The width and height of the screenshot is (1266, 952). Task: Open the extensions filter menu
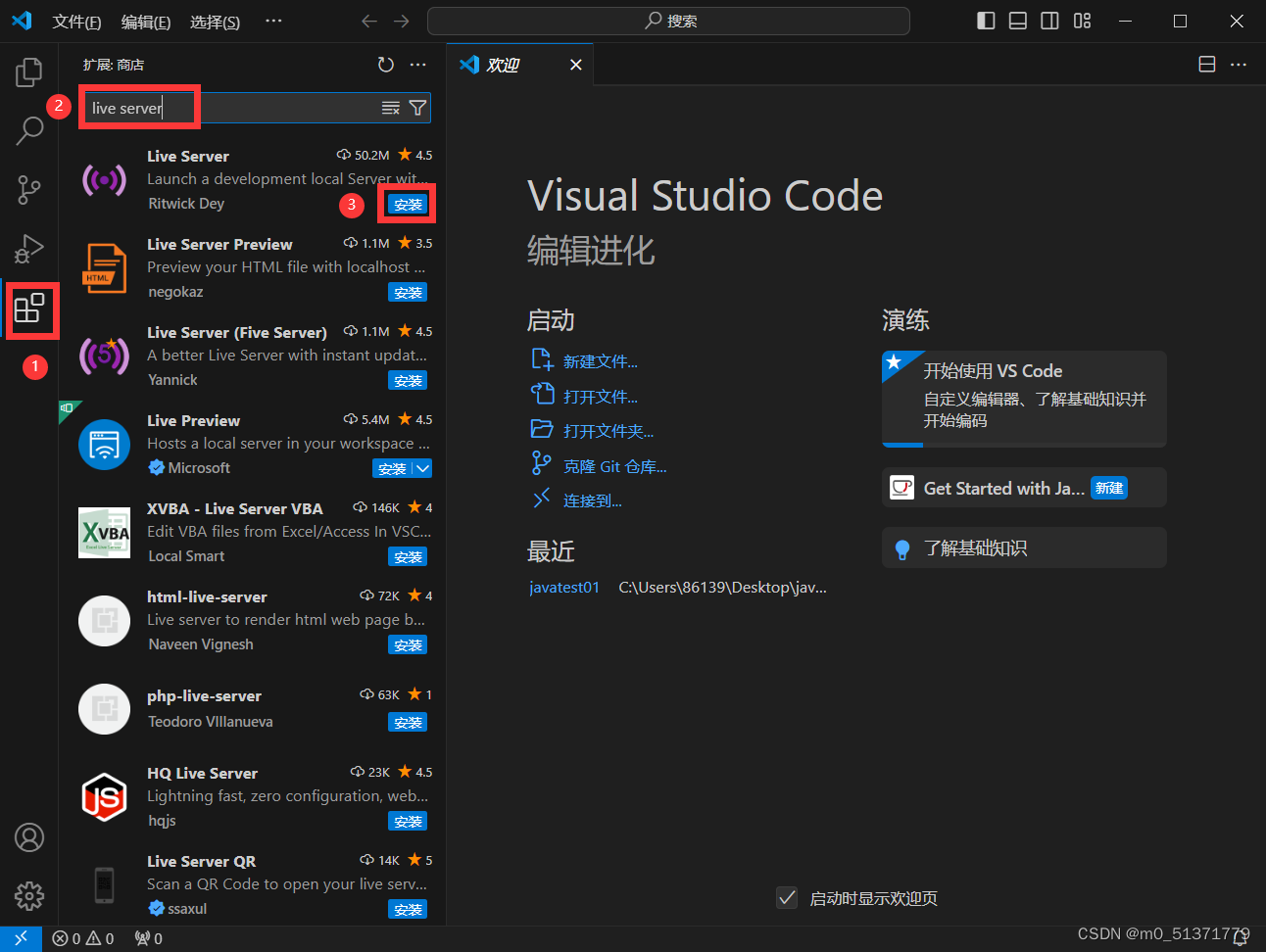pyautogui.click(x=417, y=108)
